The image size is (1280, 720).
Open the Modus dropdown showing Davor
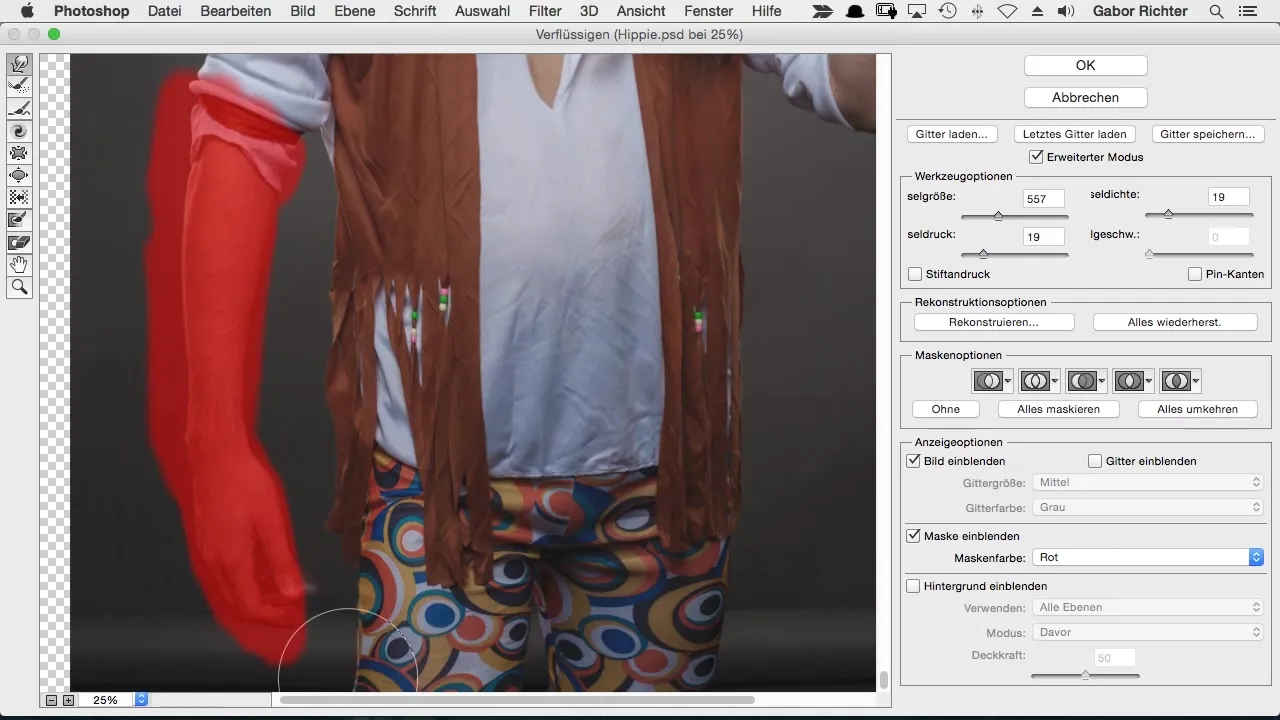1147,632
